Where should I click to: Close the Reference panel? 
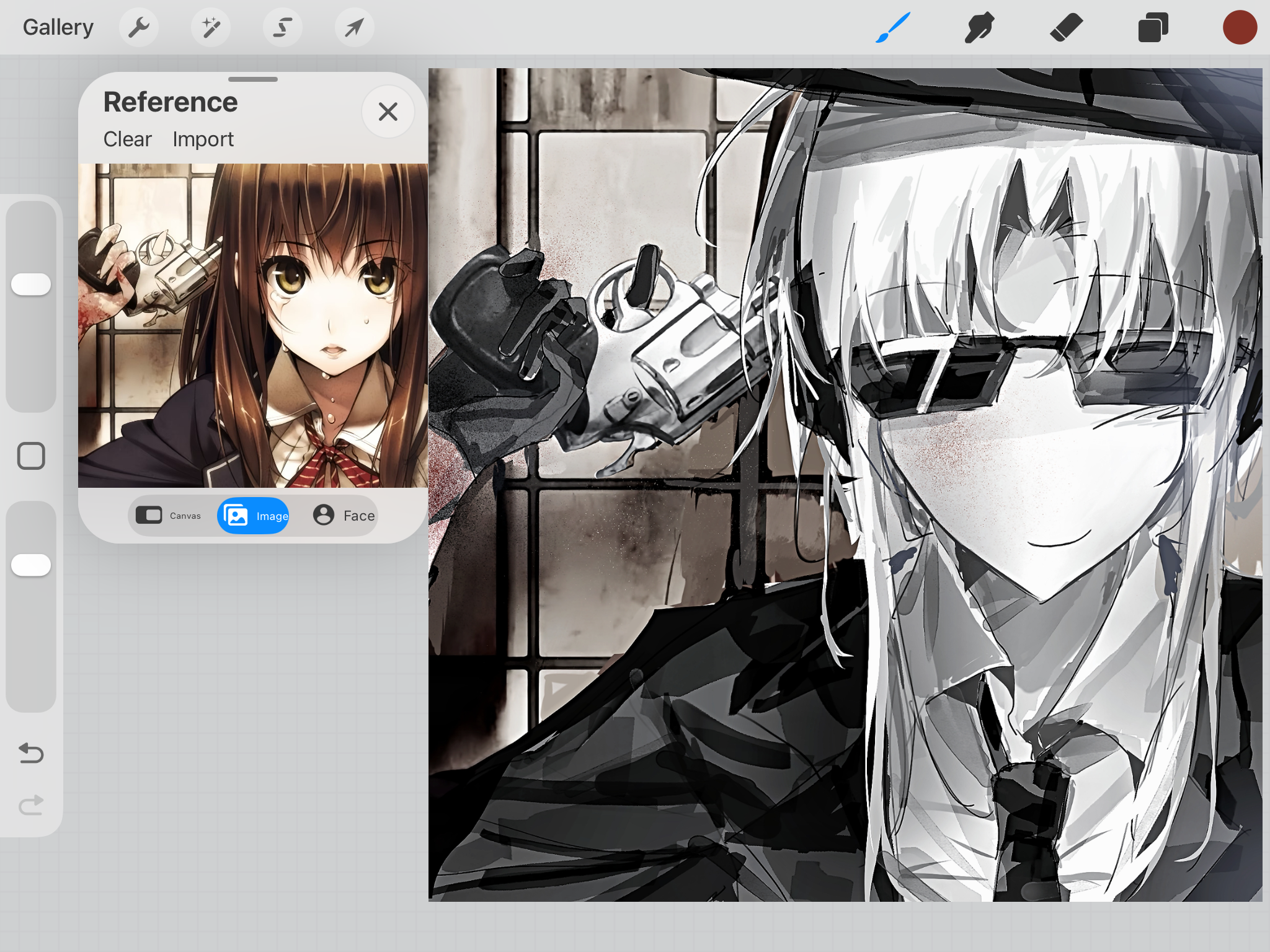pyautogui.click(x=388, y=112)
